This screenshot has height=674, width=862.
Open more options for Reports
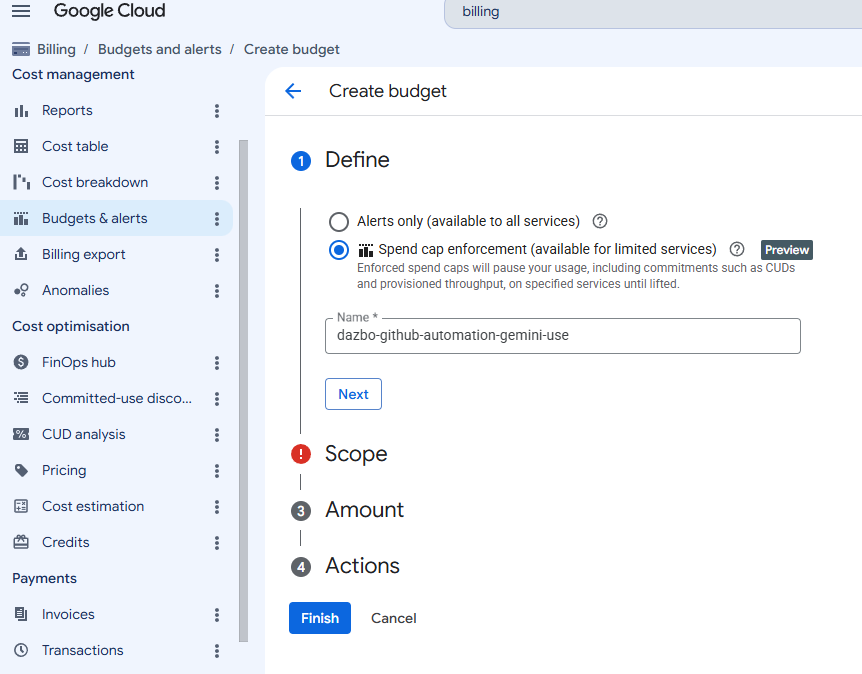tap(217, 111)
